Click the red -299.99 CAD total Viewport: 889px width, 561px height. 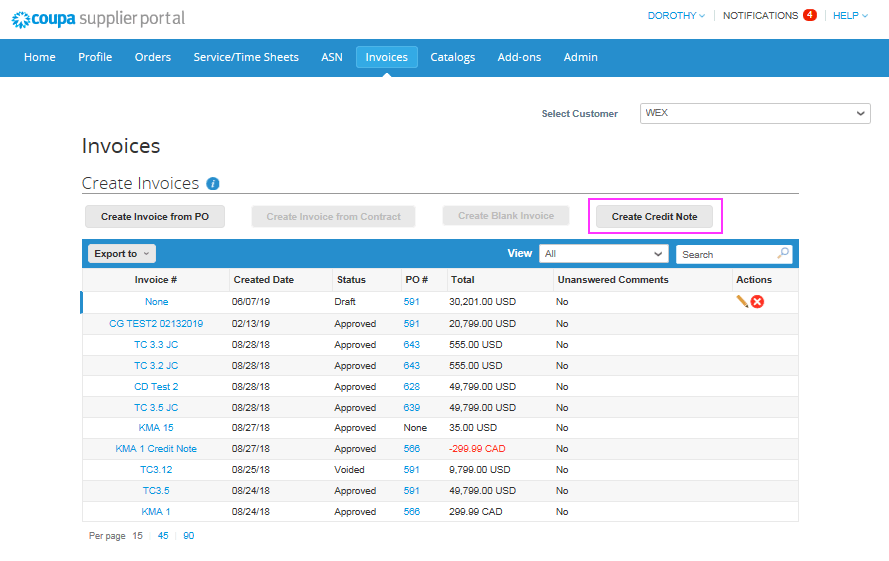[477, 449]
